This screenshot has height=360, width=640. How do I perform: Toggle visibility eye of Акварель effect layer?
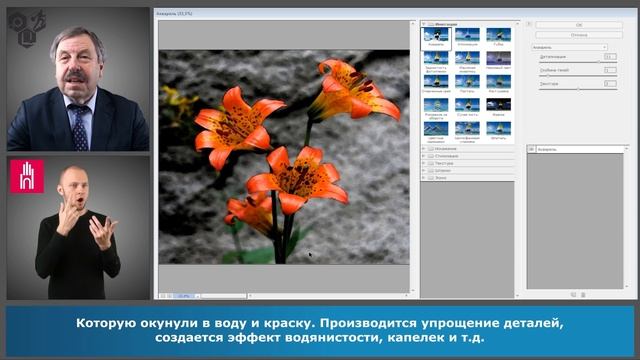[531, 149]
